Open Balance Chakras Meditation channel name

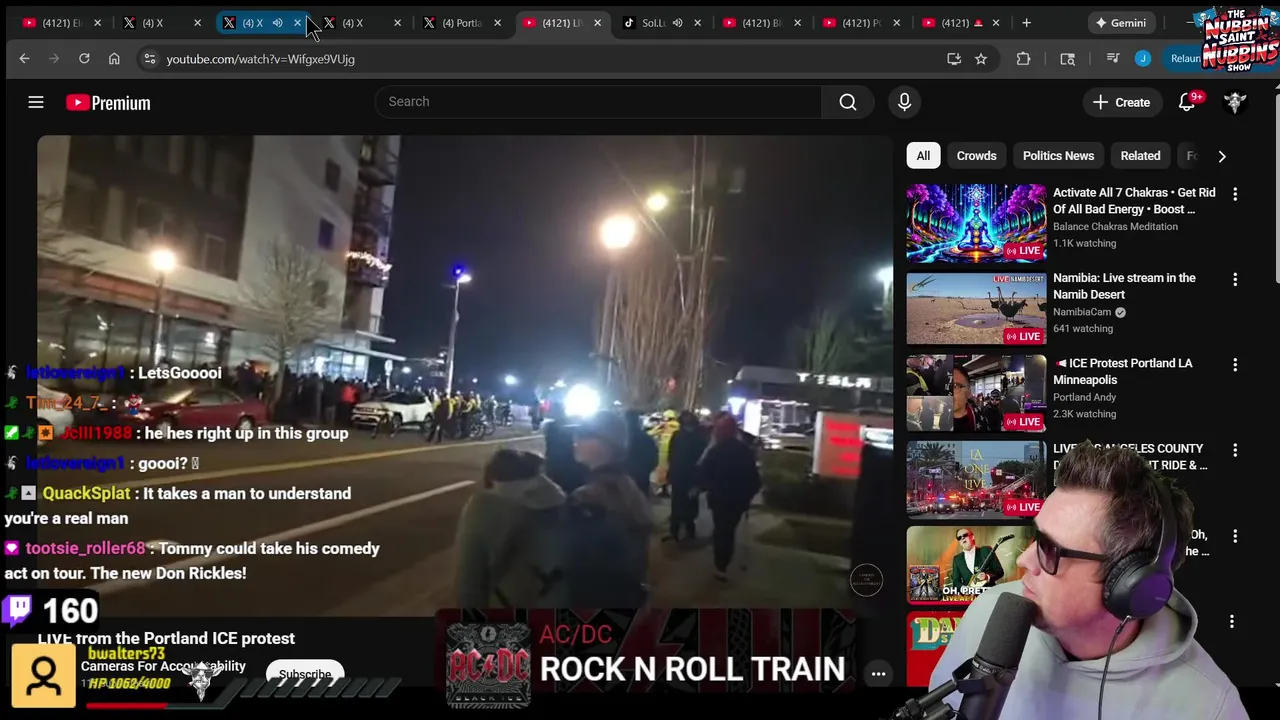(x=1115, y=226)
